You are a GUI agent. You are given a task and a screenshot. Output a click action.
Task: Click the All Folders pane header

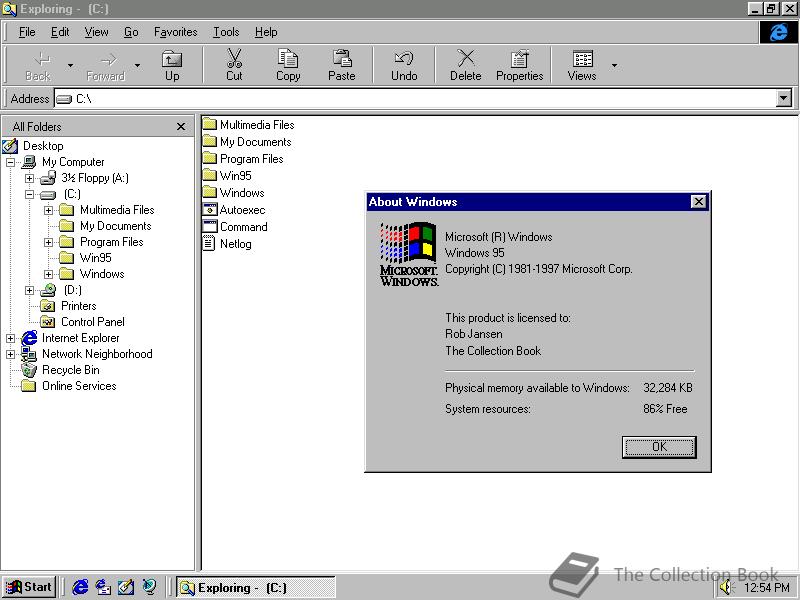pos(97,127)
